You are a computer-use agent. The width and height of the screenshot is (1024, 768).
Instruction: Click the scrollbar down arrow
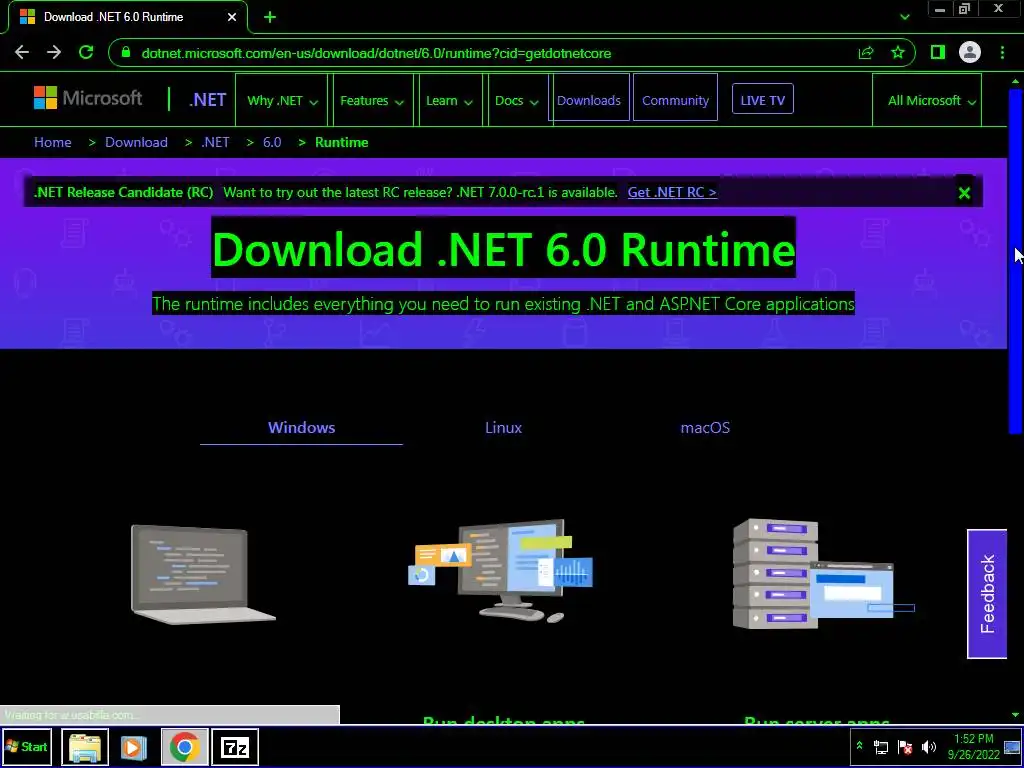click(x=1015, y=716)
